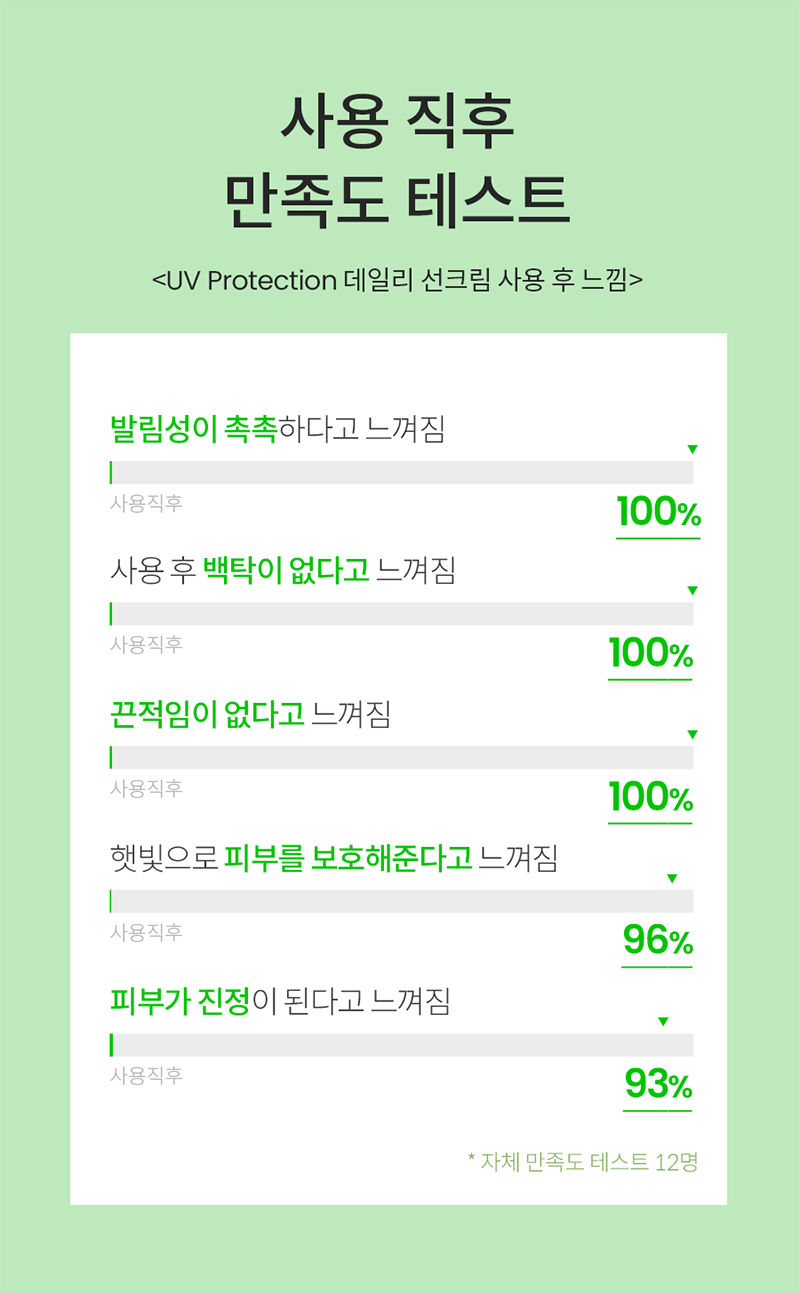This screenshot has width=800, height=1293.
Task: Click the 피부가 진정 progress bar
Action: [x=401, y=1045]
